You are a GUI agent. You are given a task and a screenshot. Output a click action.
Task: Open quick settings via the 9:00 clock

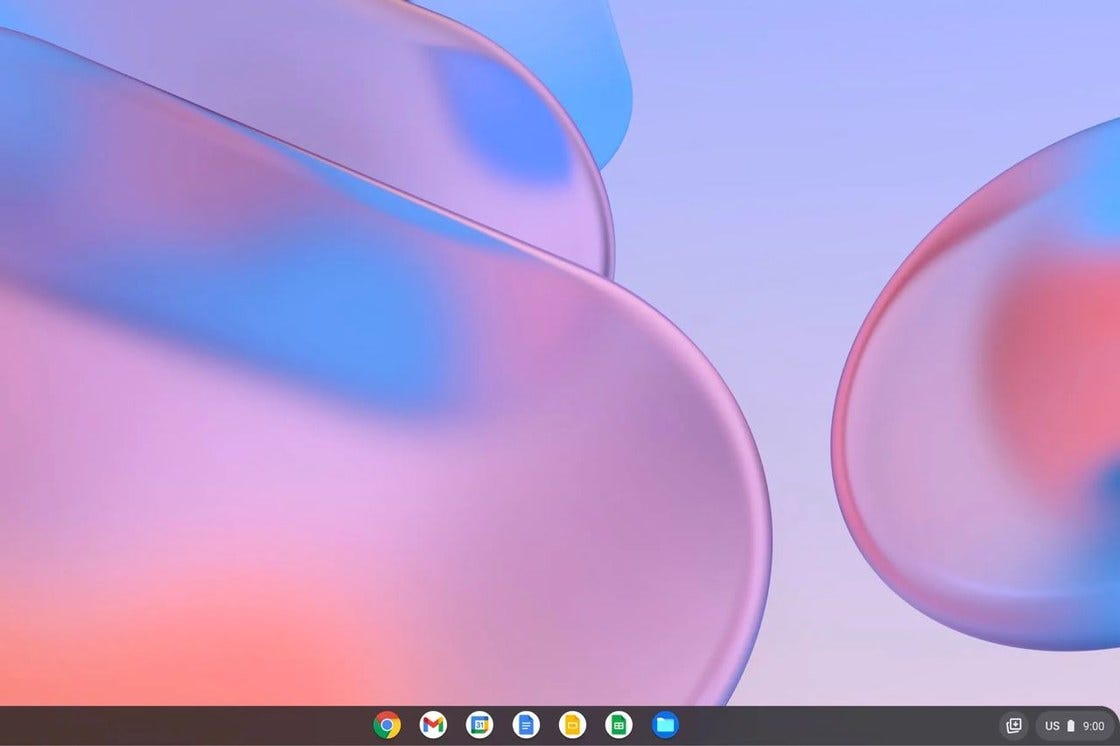tap(1094, 726)
